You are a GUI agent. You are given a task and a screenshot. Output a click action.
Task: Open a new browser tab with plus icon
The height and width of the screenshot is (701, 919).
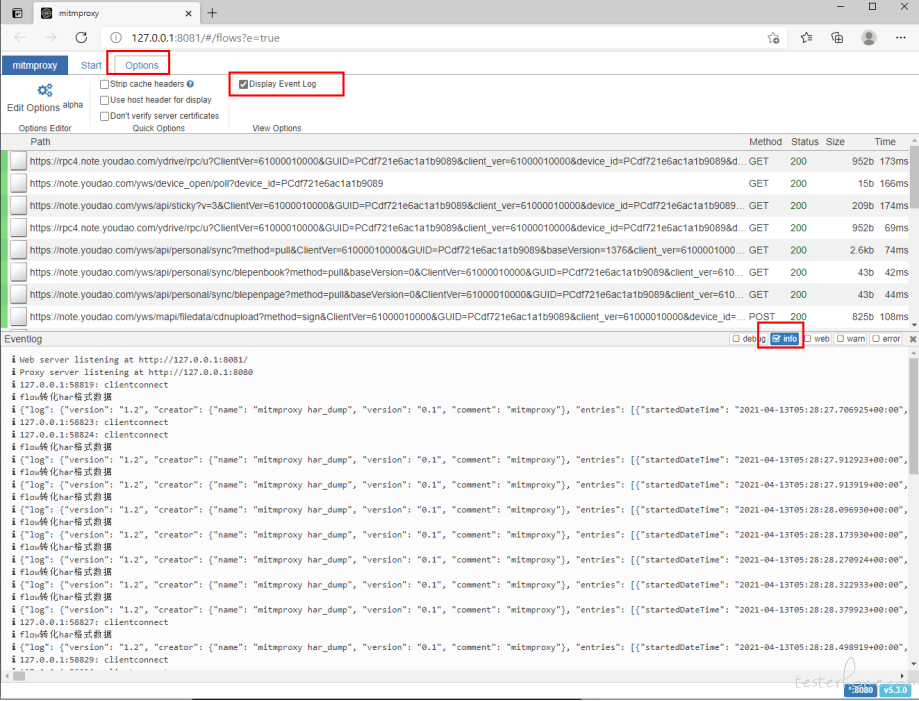(x=212, y=13)
